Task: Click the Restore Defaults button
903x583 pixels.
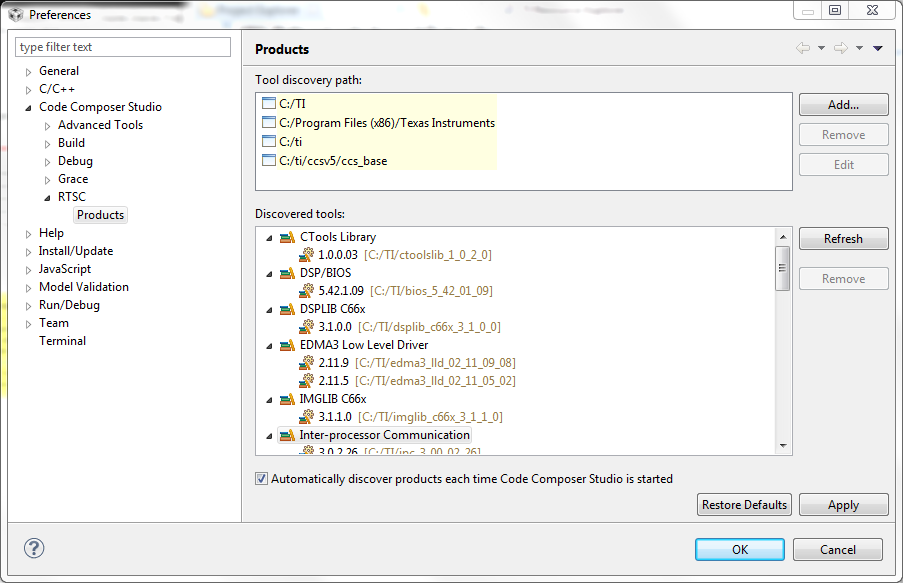Action: coord(744,505)
